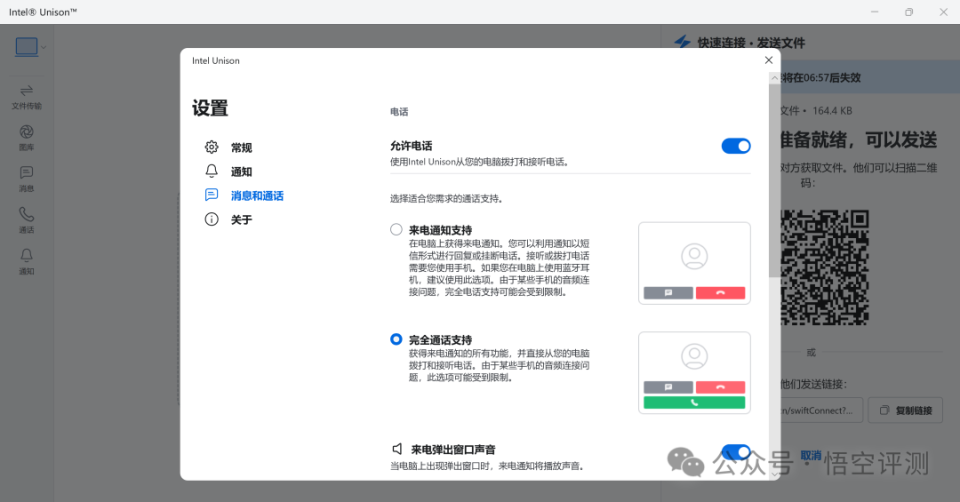Click the 复制链接 button in main window
The width and height of the screenshot is (960, 502).
tap(905, 410)
